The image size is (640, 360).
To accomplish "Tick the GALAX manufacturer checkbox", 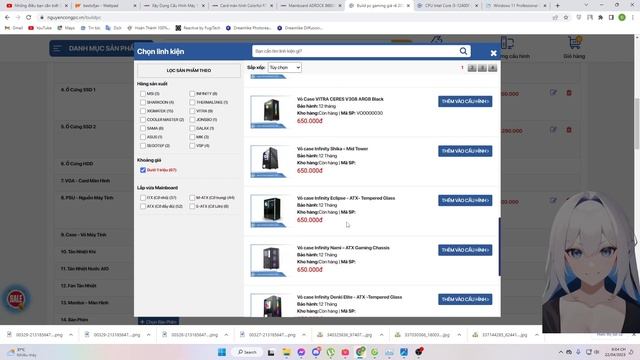I will 192,128.
